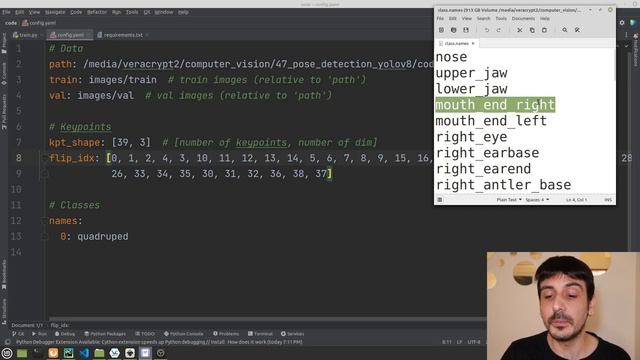Open the text editor Tools menu
Screen dimensions: 640x360
(x=501, y=19)
